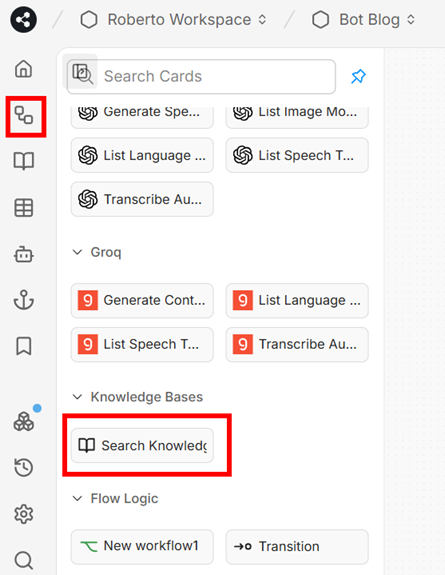Select the Transition card
The width and height of the screenshot is (445, 575).
297,546
